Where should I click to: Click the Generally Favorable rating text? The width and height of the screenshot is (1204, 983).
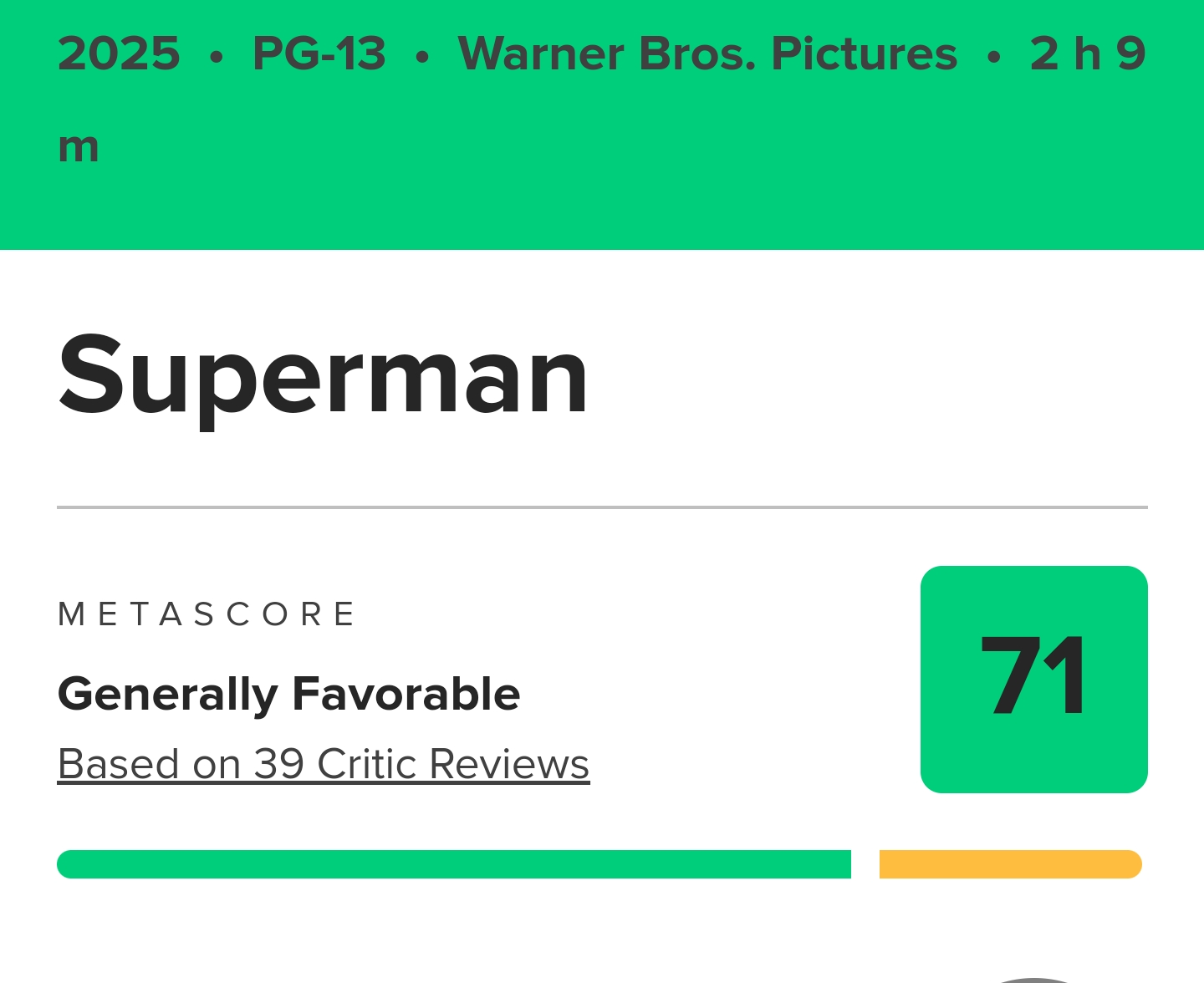pyautogui.click(x=288, y=694)
